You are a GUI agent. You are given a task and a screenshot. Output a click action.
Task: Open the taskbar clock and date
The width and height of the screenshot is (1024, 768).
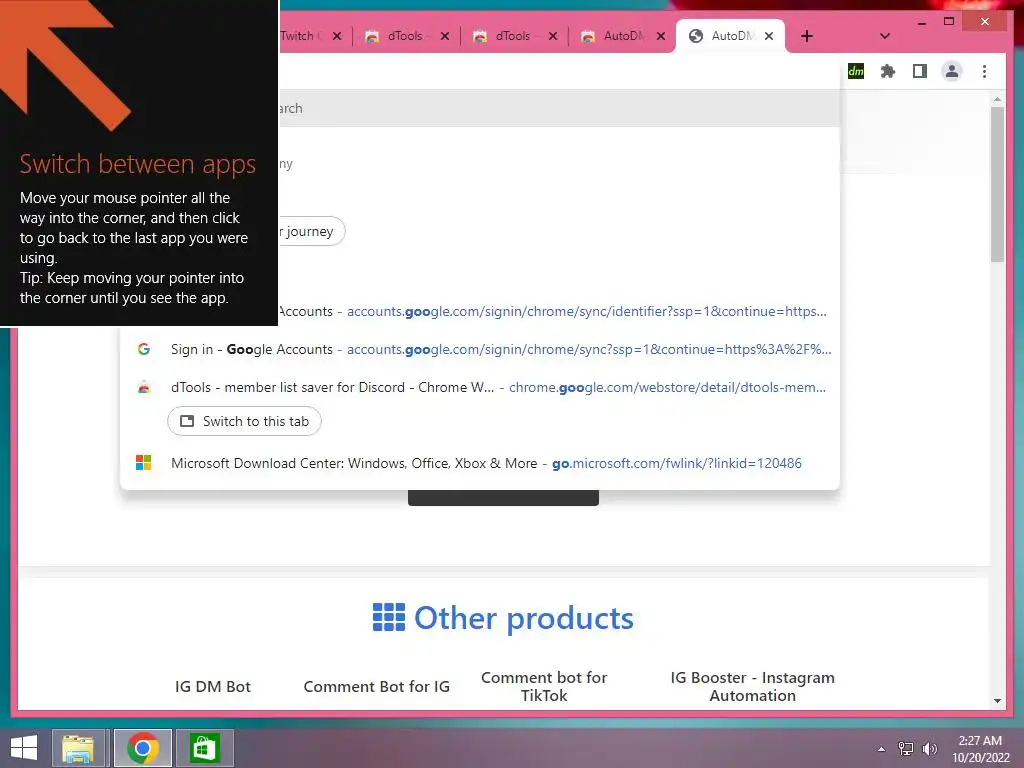980,749
